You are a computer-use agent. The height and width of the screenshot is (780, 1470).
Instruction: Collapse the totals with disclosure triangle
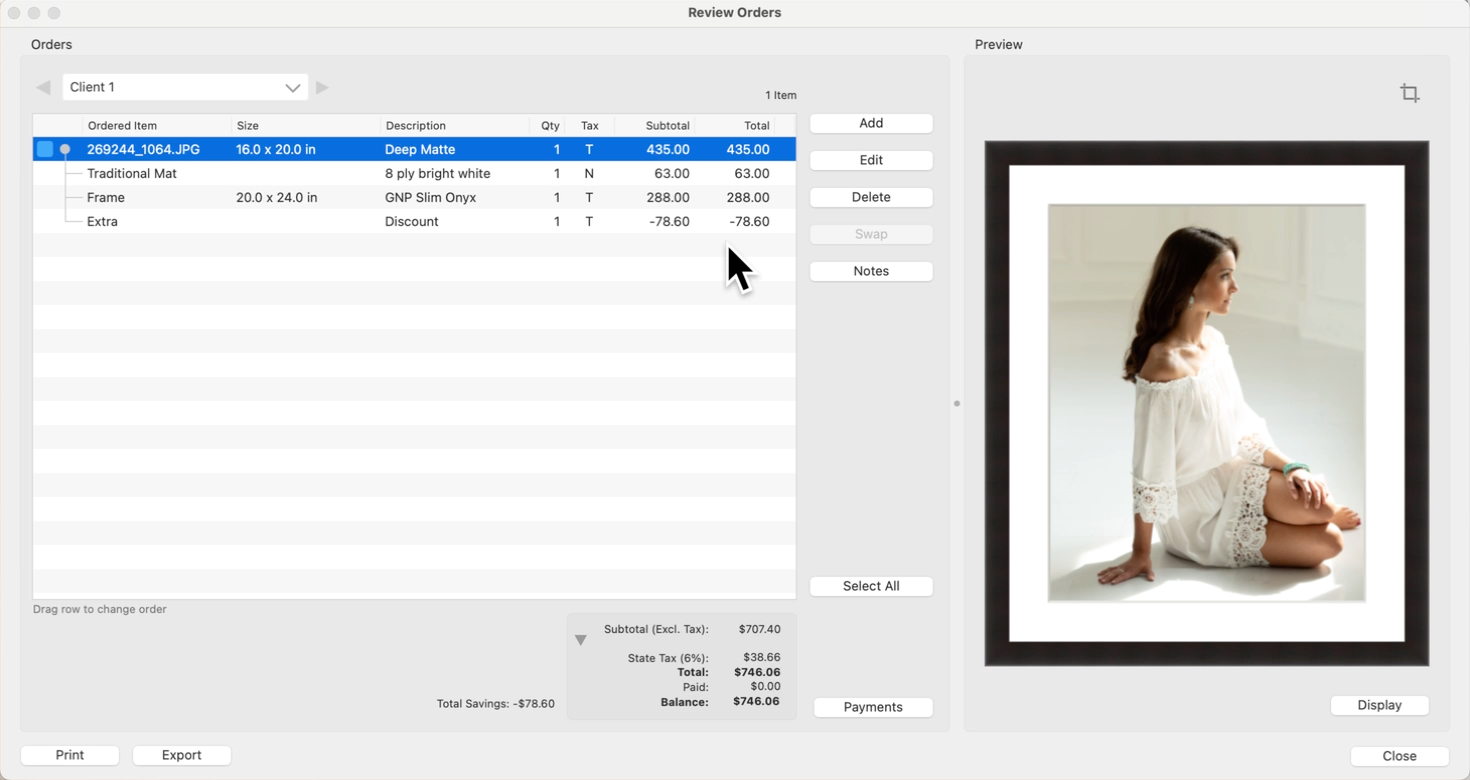[580, 640]
